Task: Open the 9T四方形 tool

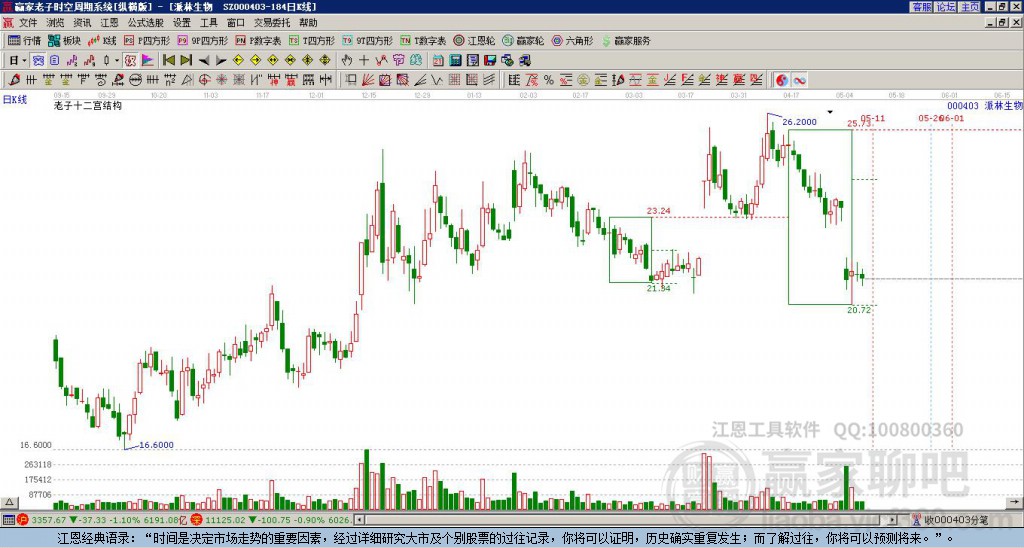Action: (x=368, y=40)
